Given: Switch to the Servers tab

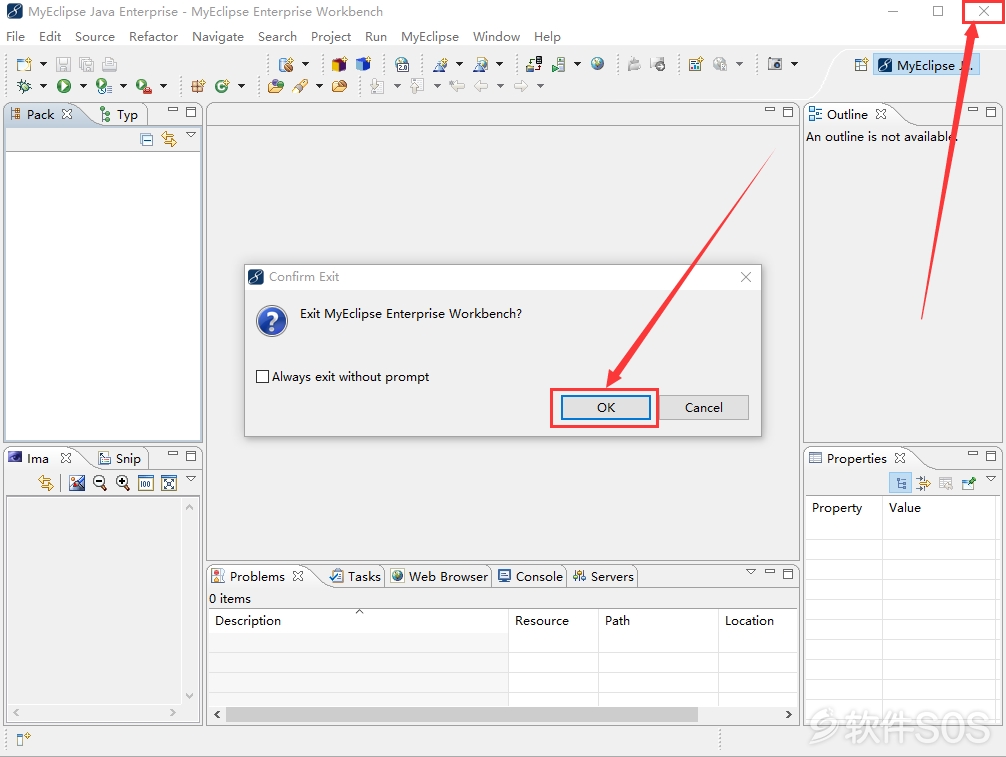Looking at the screenshot, I should coord(603,577).
